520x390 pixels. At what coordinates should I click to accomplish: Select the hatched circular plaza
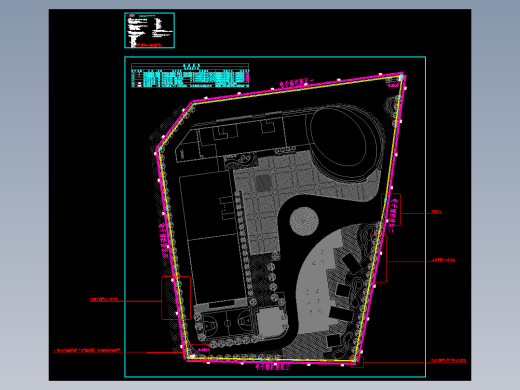coord(304,221)
